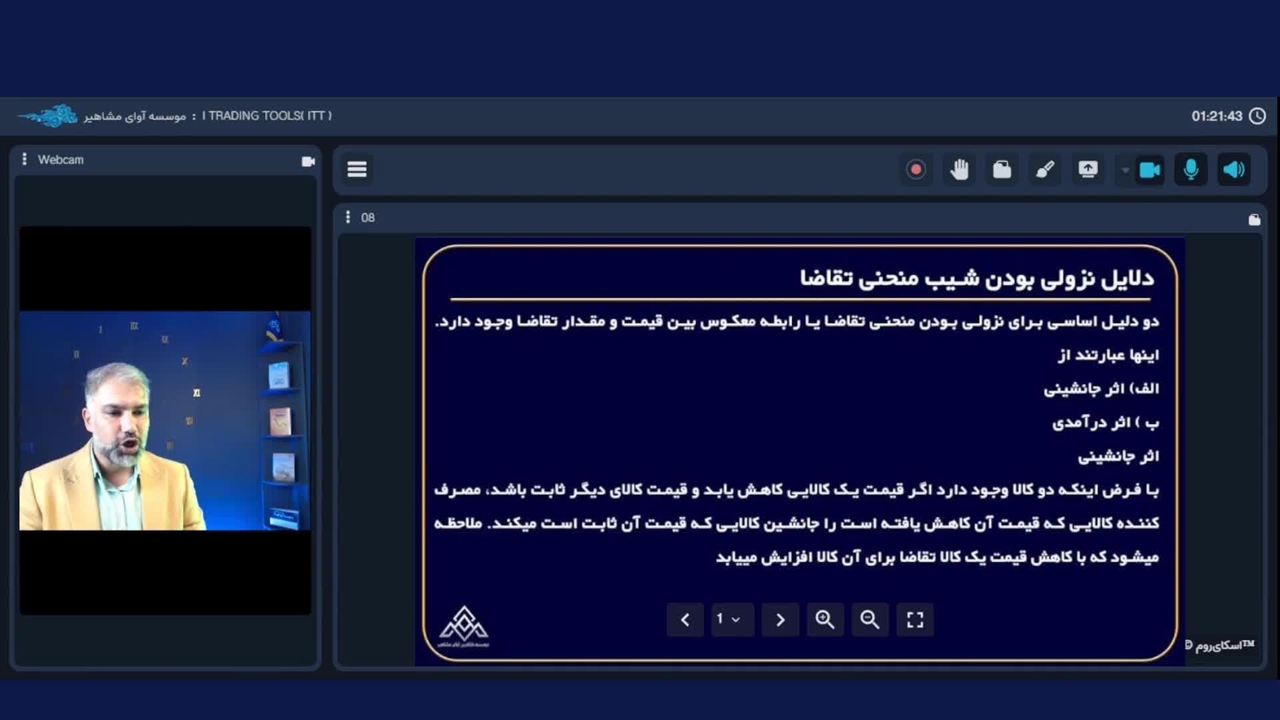Enter fullscreen slide view
The image size is (1280, 720).
(915, 620)
